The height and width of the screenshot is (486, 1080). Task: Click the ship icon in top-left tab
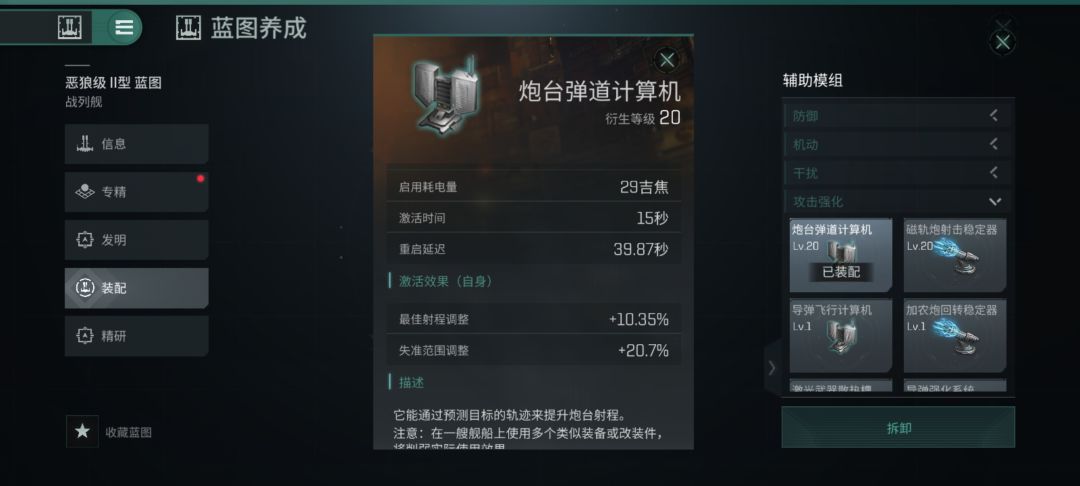point(69,28)
